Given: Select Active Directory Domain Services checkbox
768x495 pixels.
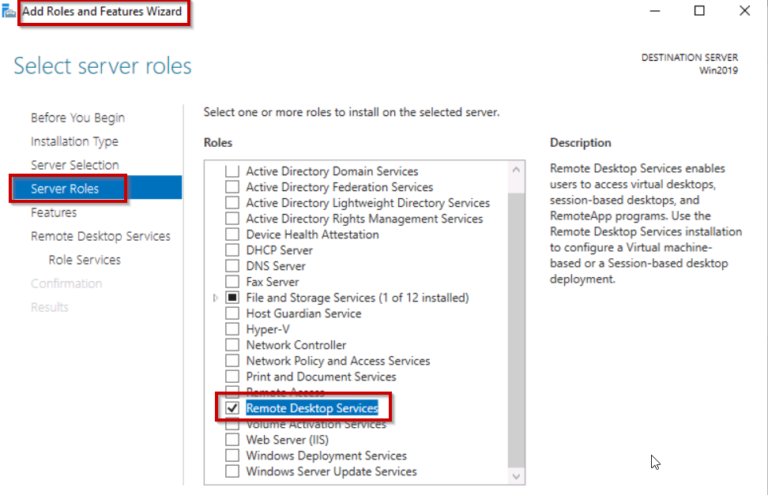Looking at the screenshot, I should point(232,171).
